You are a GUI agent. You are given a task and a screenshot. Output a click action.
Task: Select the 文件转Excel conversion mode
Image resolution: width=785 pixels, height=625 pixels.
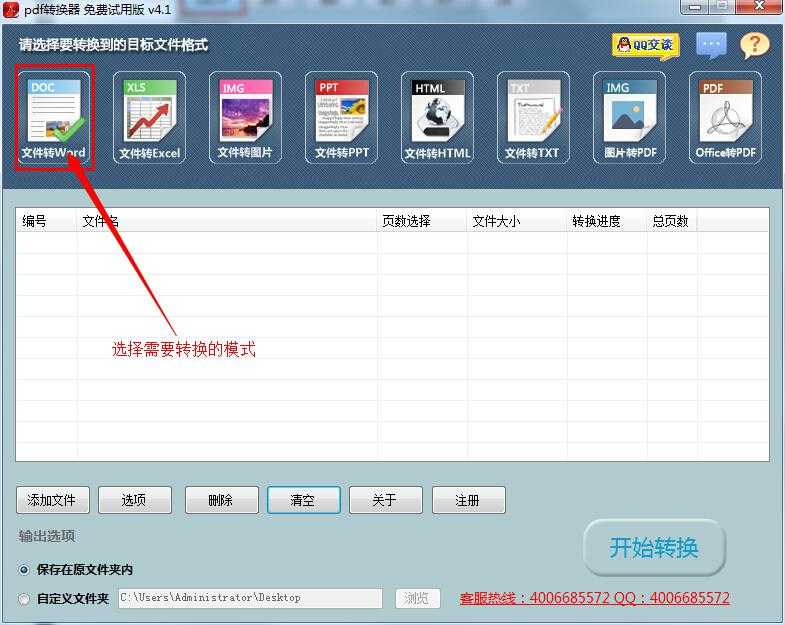point(149,117)
